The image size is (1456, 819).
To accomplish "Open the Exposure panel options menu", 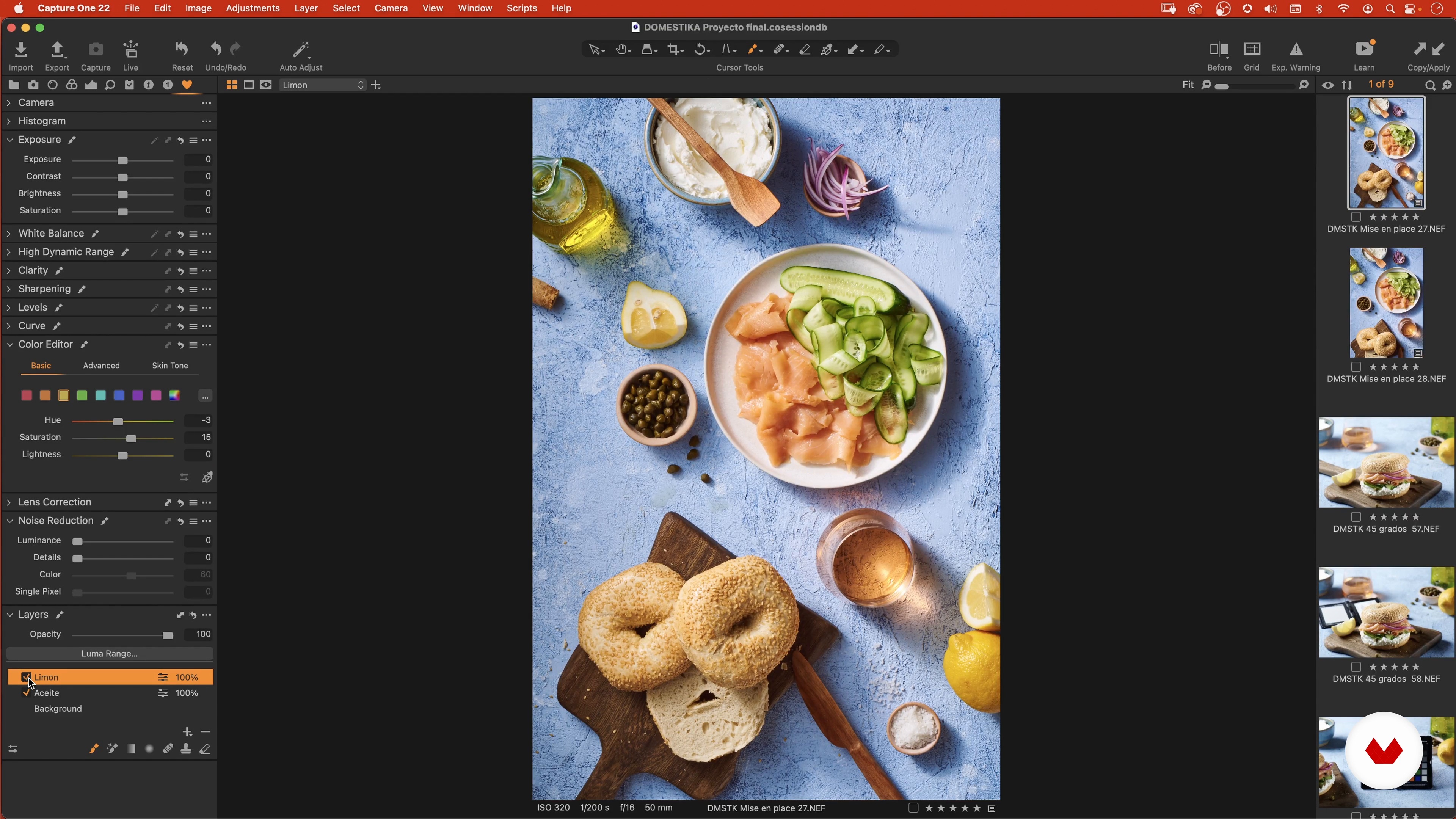I will click(x=206, y=140).
